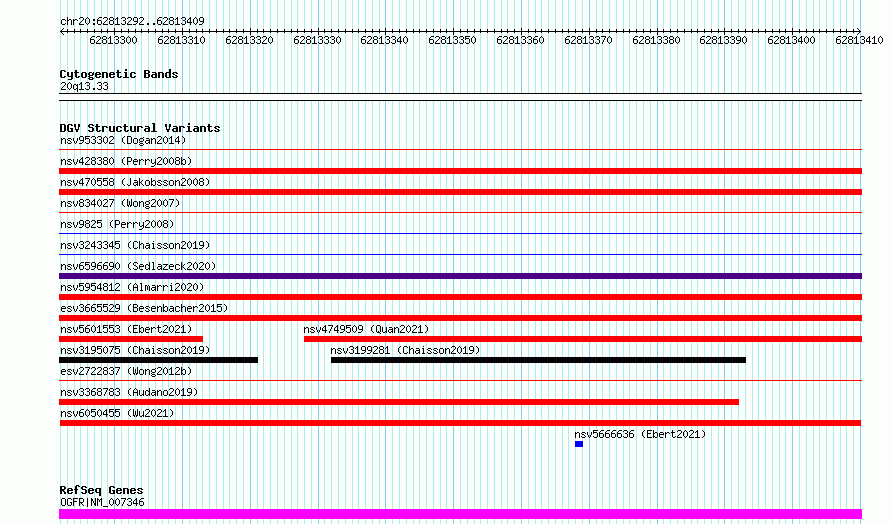Screen dimensions: 890x524
Task: Click ruler position 62813360
Action: pos(520,40)
